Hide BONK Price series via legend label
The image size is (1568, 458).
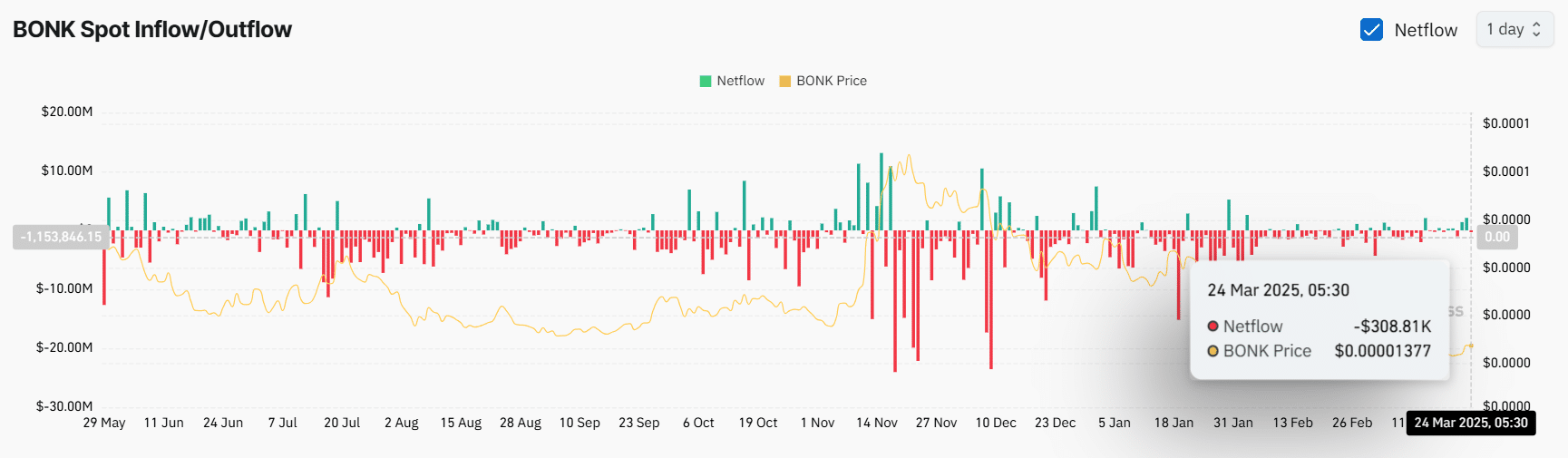coord(831,81)
